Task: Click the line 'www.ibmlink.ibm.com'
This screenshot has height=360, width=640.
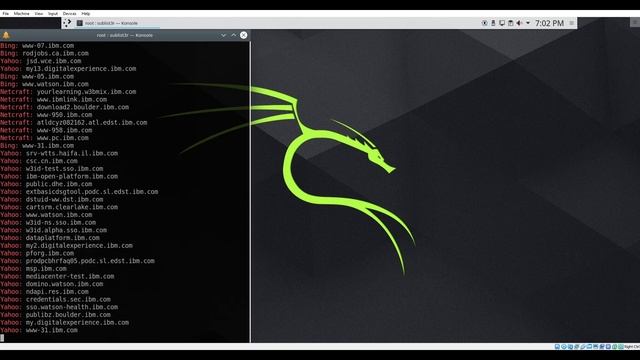Action: coord(53,100)
